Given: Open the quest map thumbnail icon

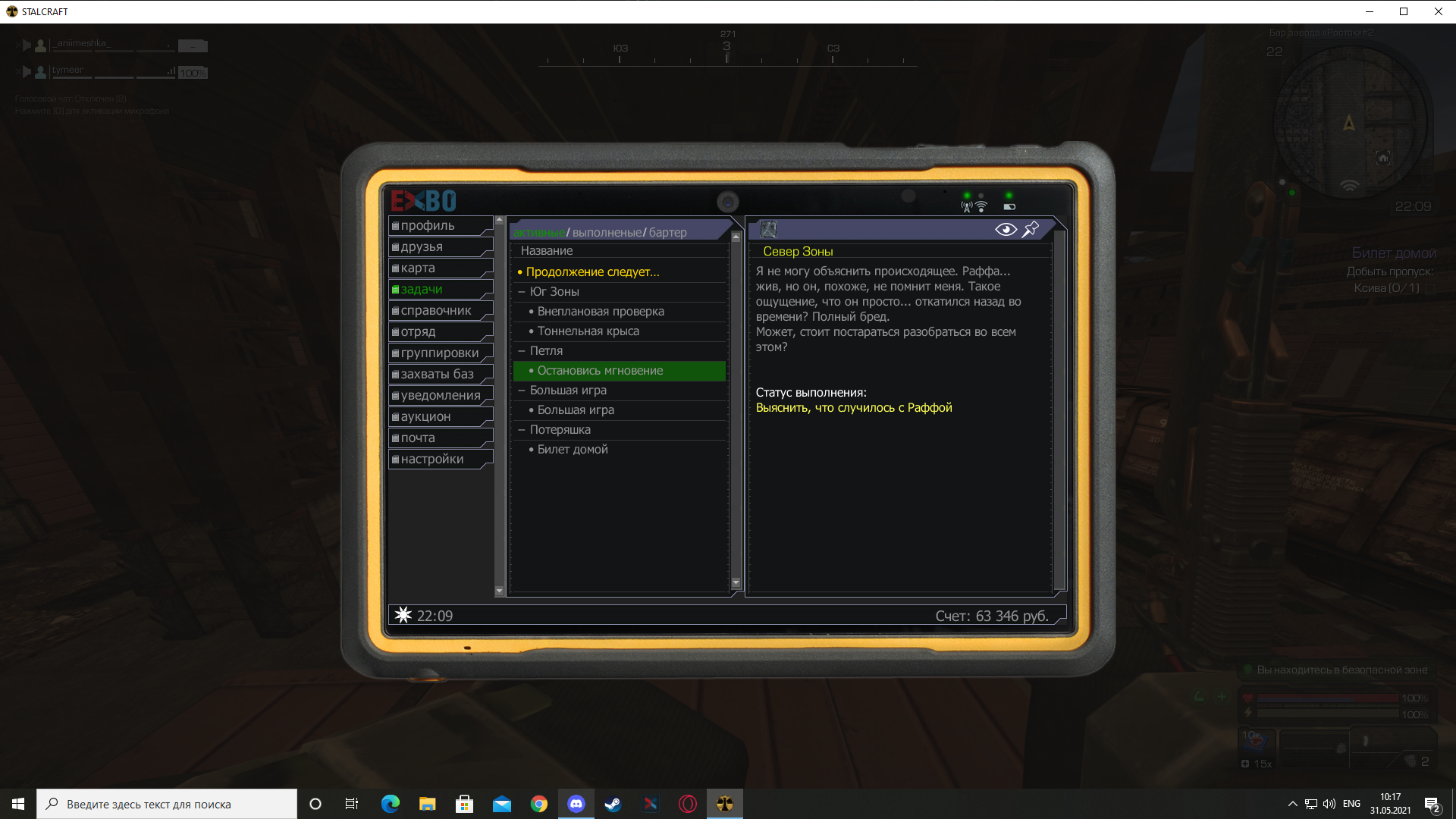Looking at the screenshot, I should pyautogui.click(x=768, y=229).
